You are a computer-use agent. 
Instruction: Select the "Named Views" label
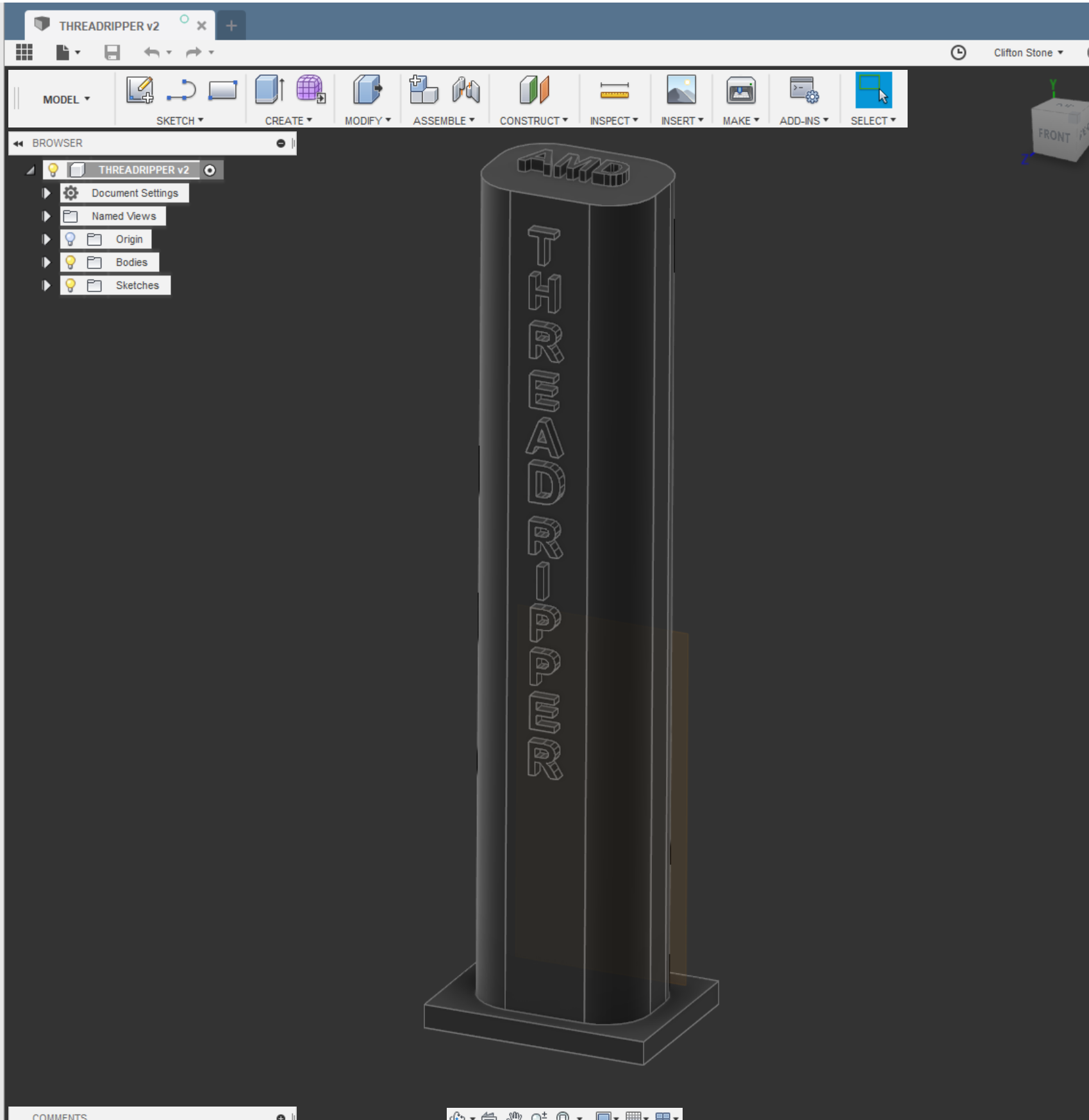tap(124, 216)
